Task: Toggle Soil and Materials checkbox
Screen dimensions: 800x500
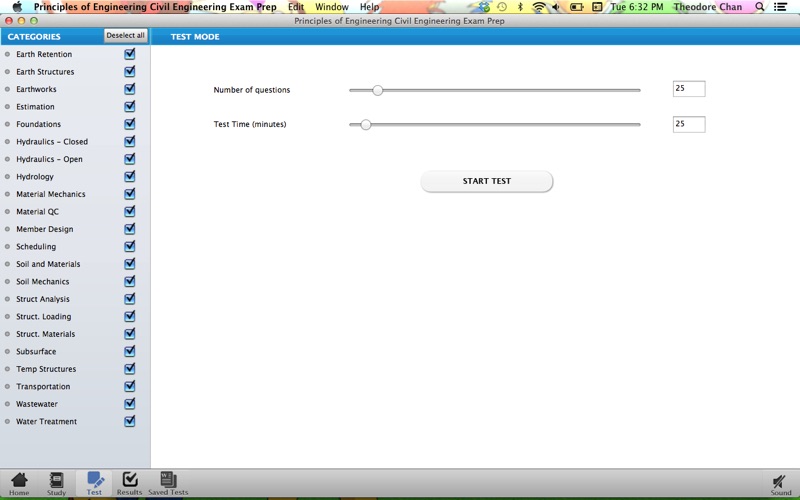Action: point(130,264)
